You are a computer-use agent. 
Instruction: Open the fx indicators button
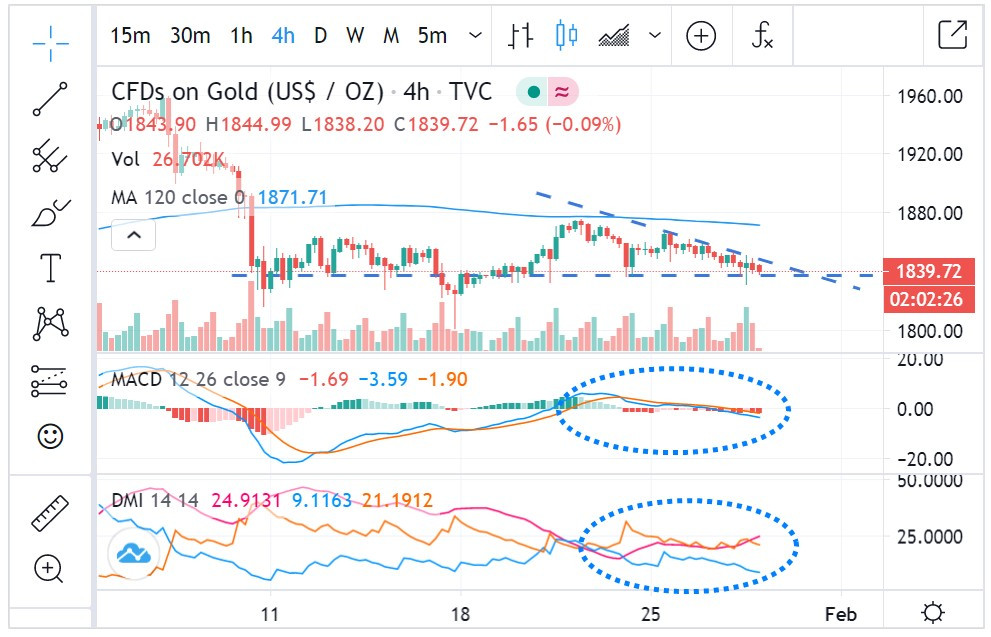762,36
